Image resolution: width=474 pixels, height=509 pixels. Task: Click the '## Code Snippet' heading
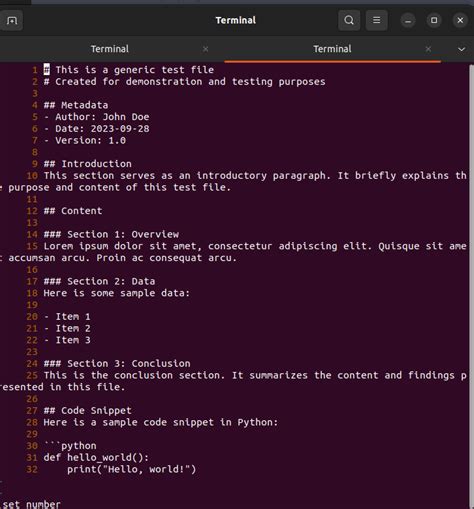coord(87,410)
